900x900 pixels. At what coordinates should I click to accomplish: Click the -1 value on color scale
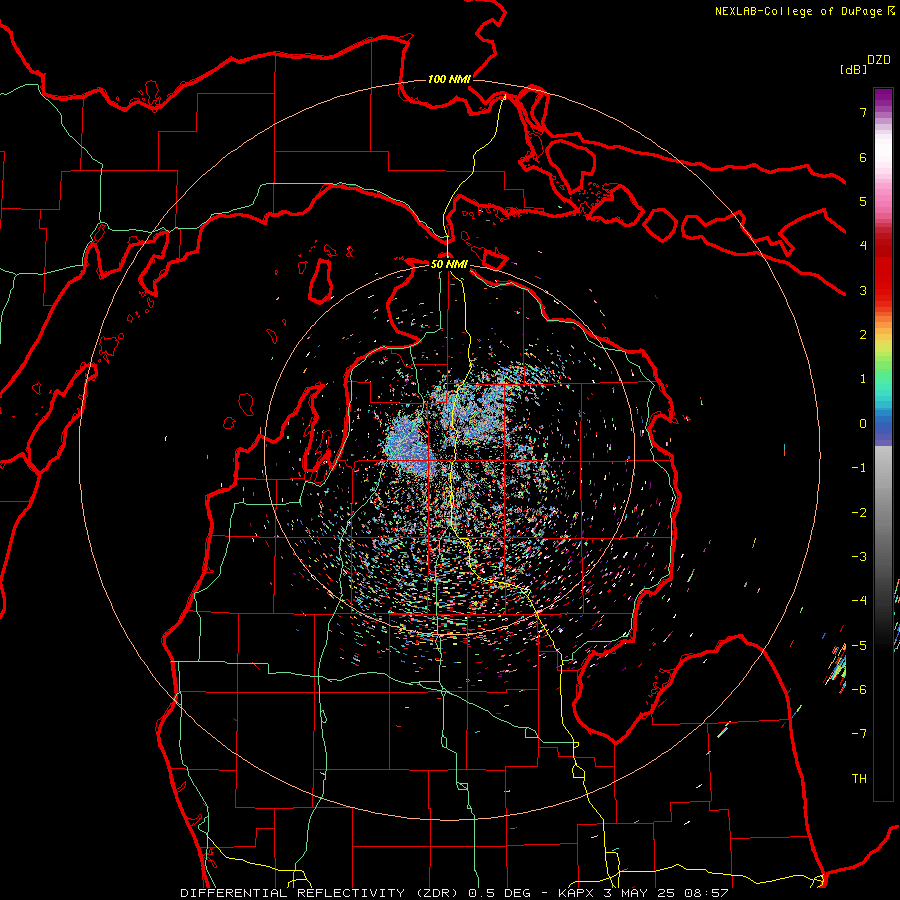pos(859,468)
